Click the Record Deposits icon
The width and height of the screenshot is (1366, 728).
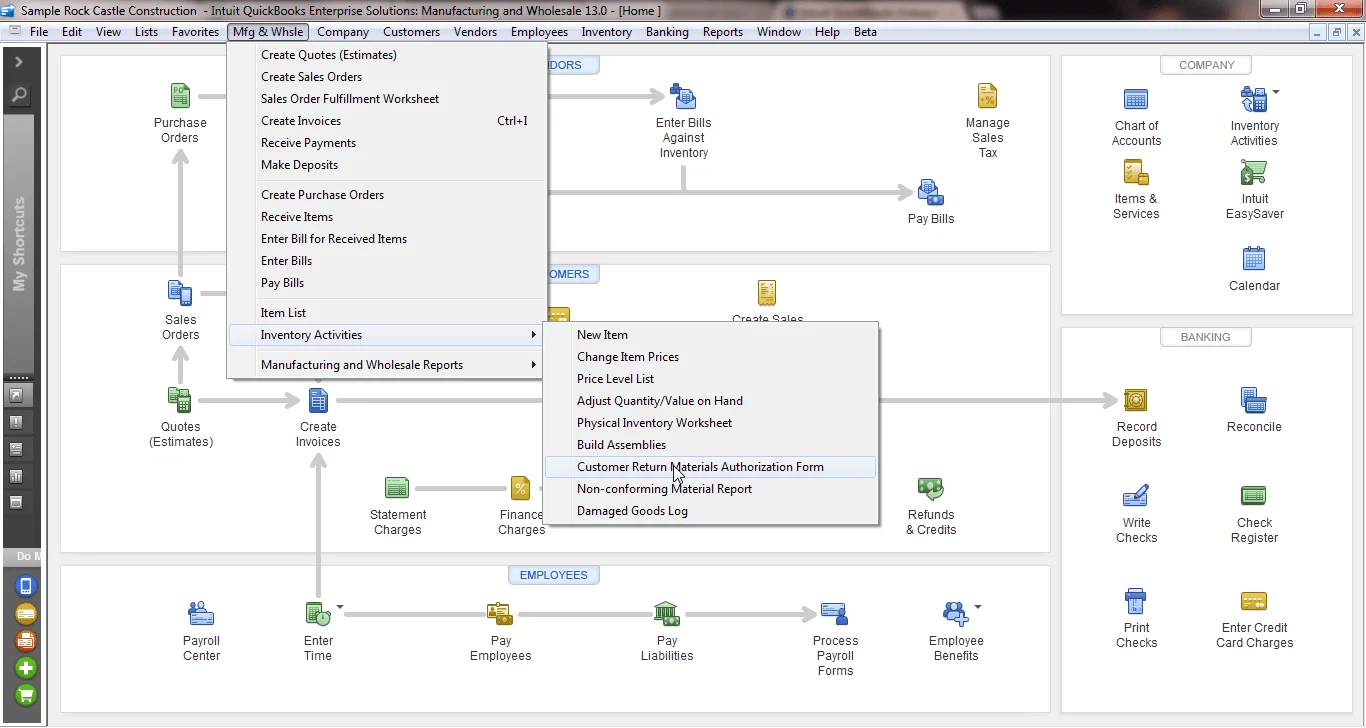pyautogui.click(x=1137, y=400)
